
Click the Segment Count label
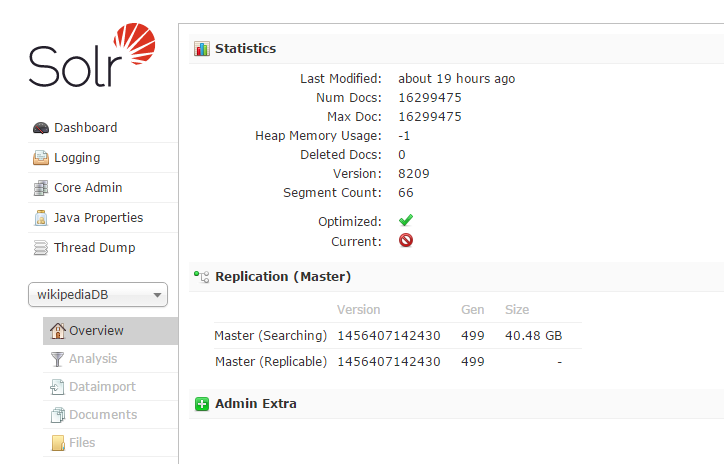332,193
